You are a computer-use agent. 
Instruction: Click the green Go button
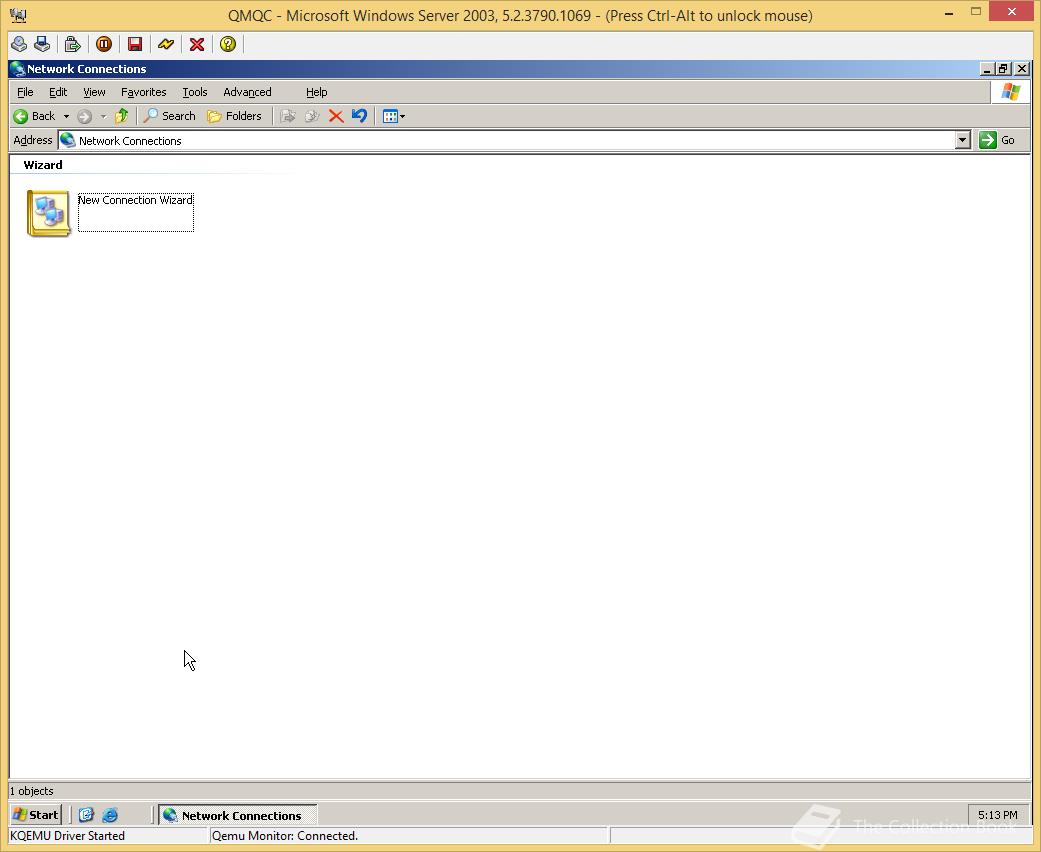[997, 140]
